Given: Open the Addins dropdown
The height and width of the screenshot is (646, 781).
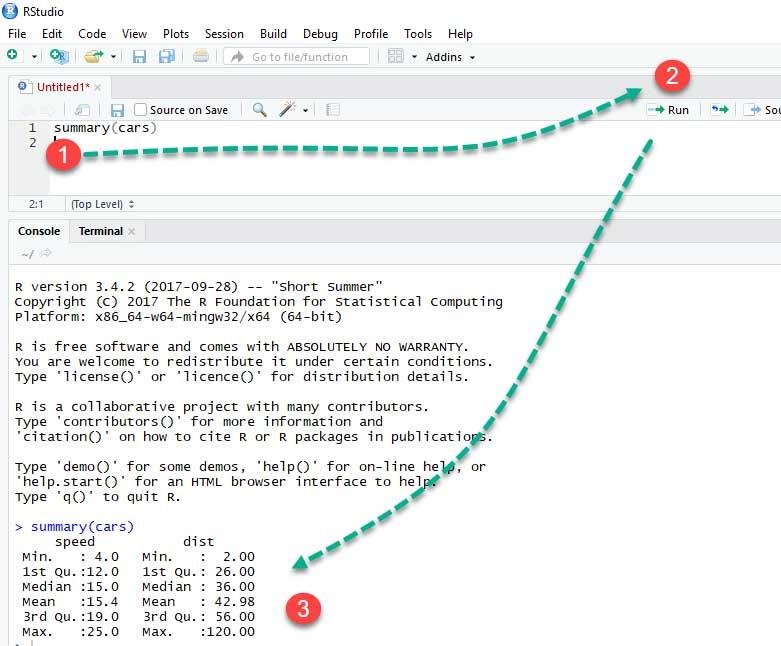Looking at the screenshot, I should [x=450, y=57].
